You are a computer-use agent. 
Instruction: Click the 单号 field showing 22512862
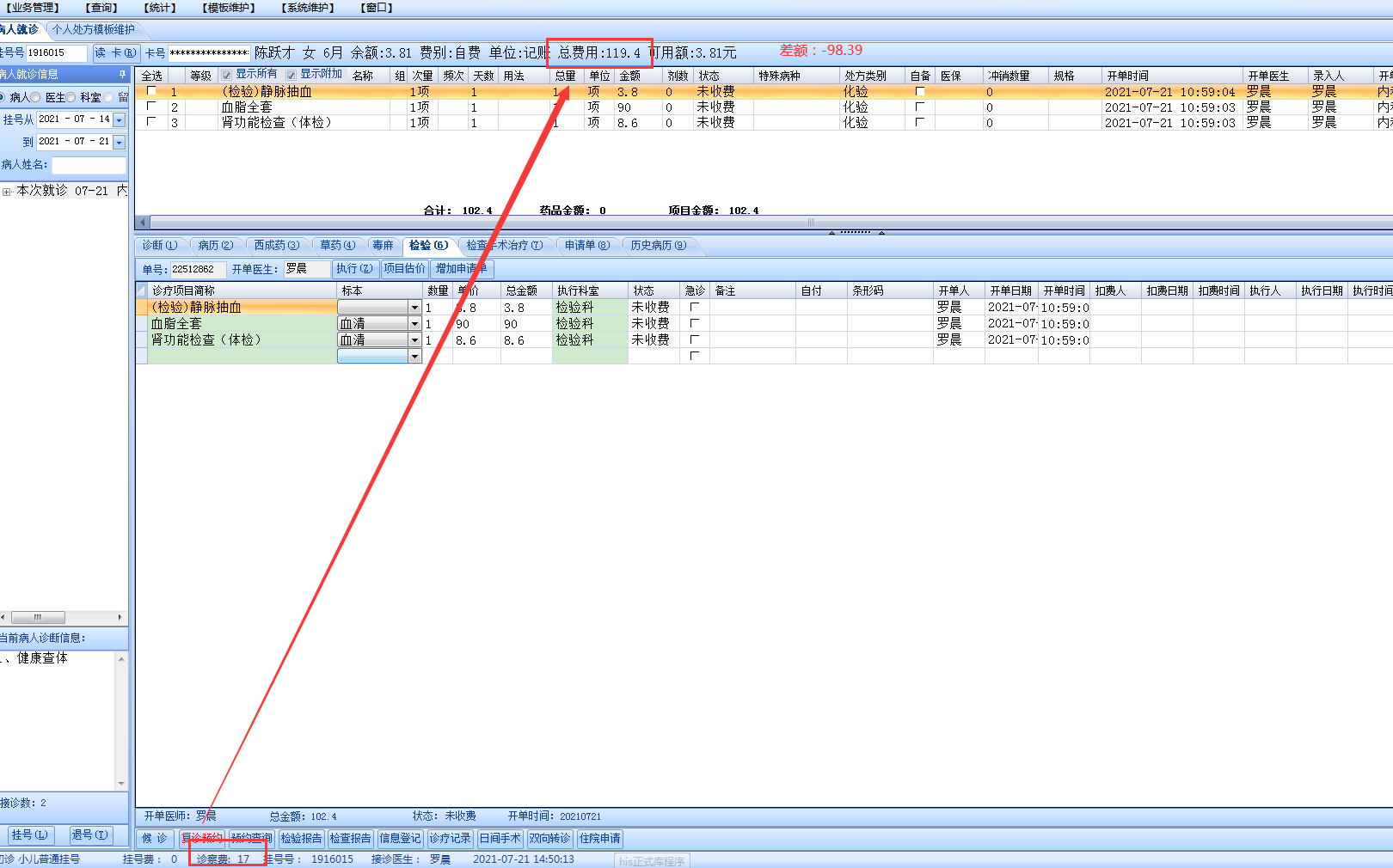(198, 269)
